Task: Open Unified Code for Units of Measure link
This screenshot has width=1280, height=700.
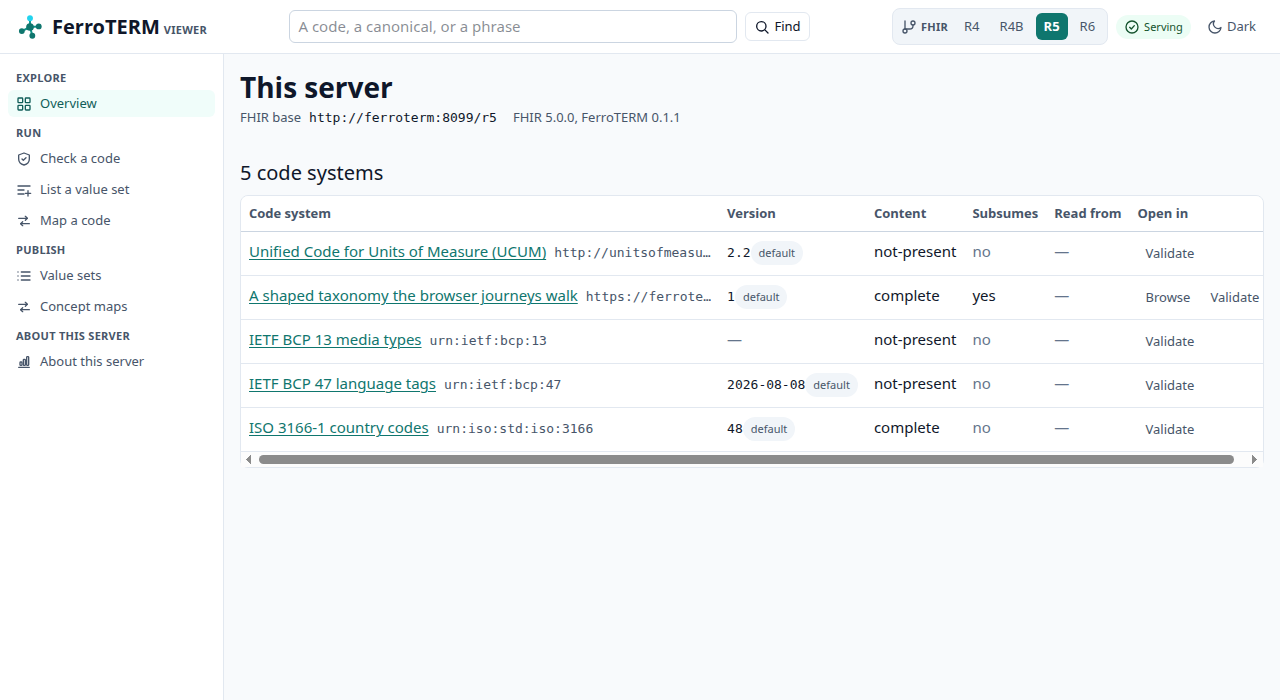Action: (398, 252)
